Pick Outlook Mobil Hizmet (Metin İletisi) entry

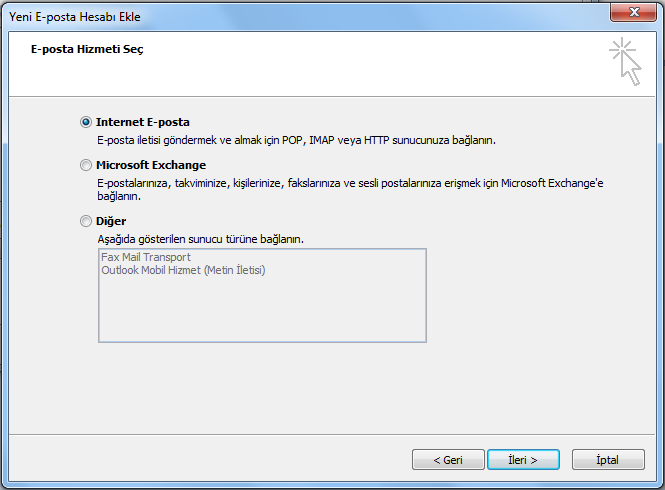tap(183, 270)
